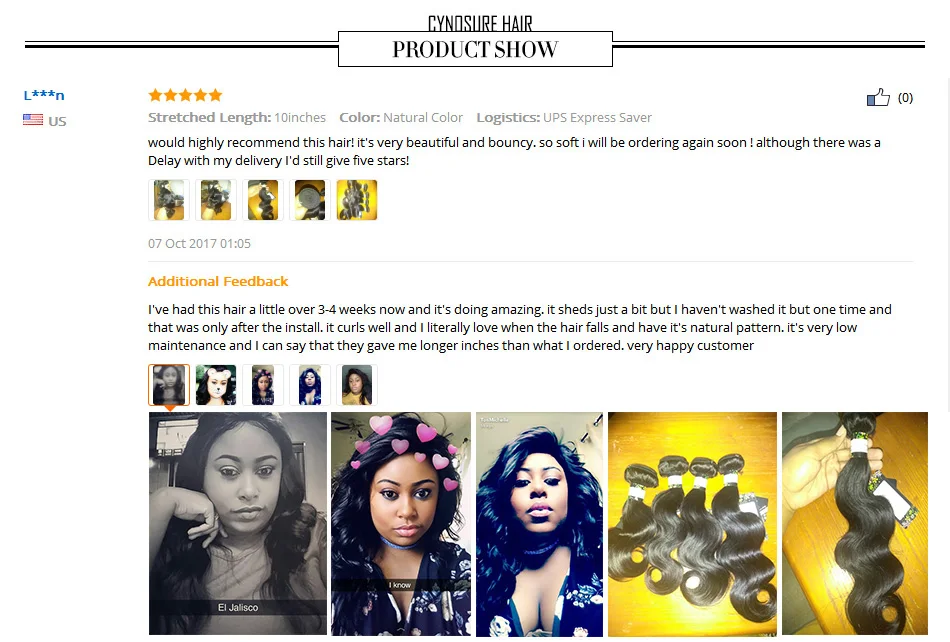Open the fourth review thumbnail showing bundle top

(310, 200)
